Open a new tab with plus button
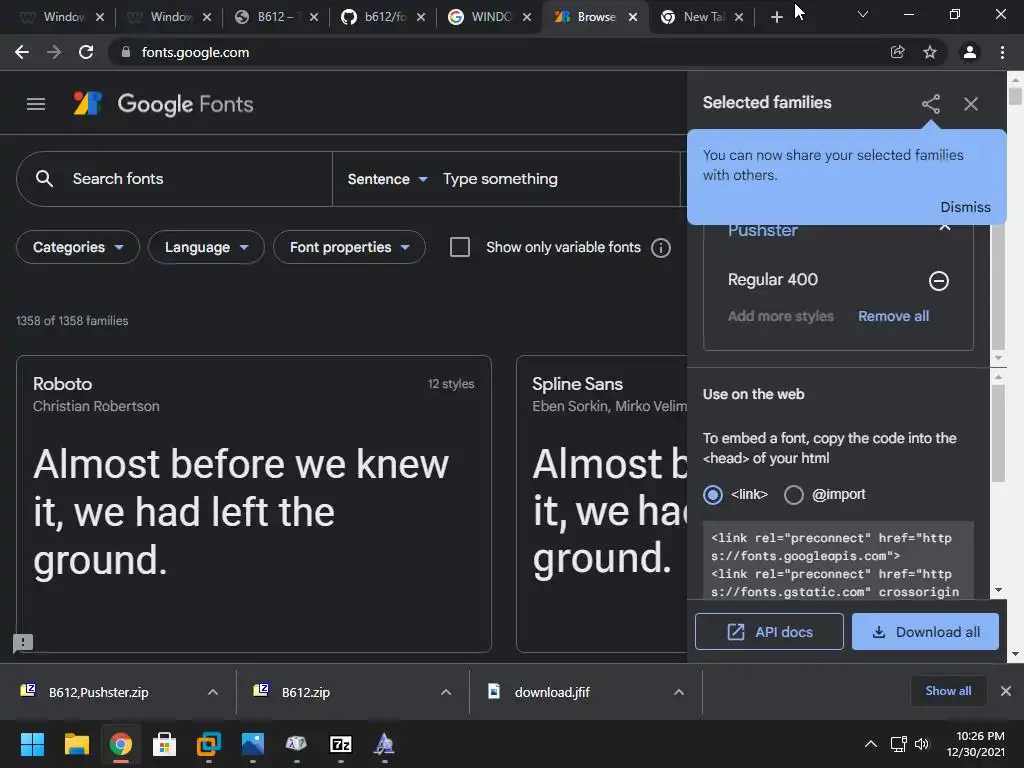This screenshot has height=768, width=1024. pos(776,17)
